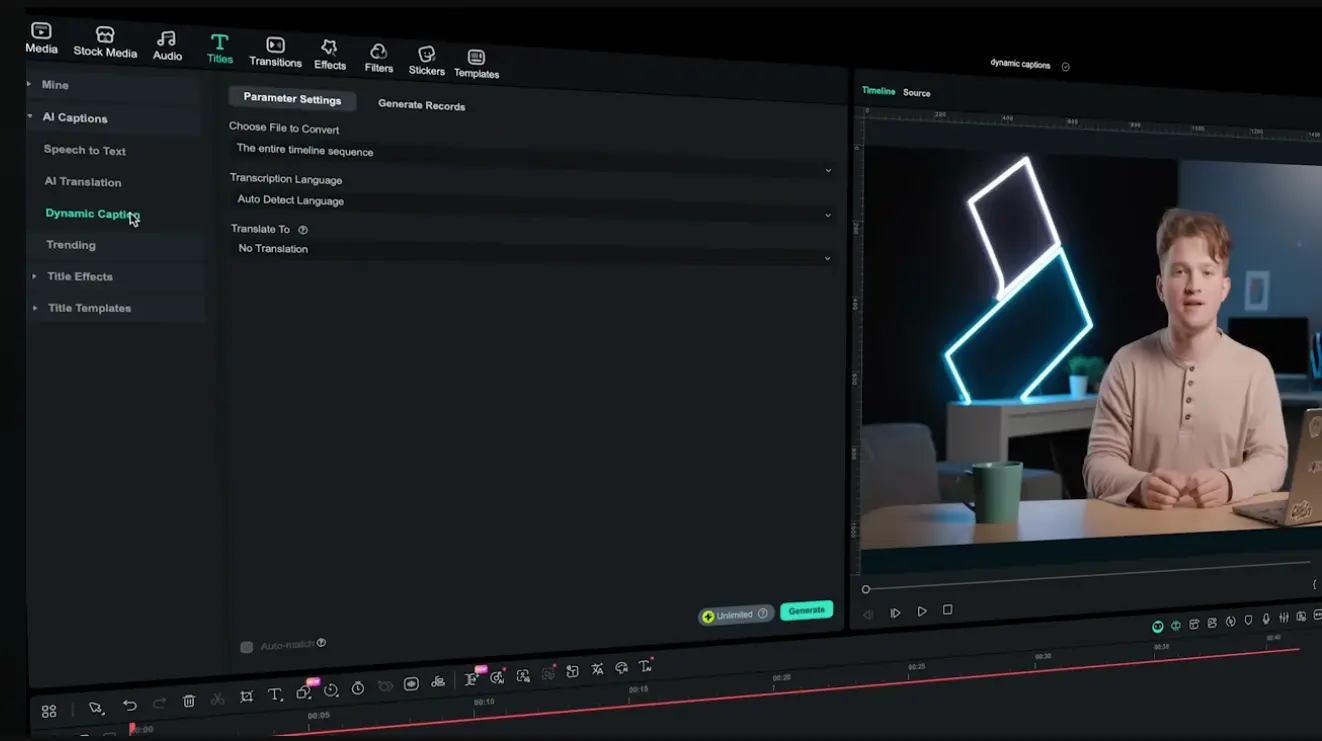Viewport: 1322px width, 741px height.
Task: Switch to the Source tab in preview
Action: click(x=917, y=91)
